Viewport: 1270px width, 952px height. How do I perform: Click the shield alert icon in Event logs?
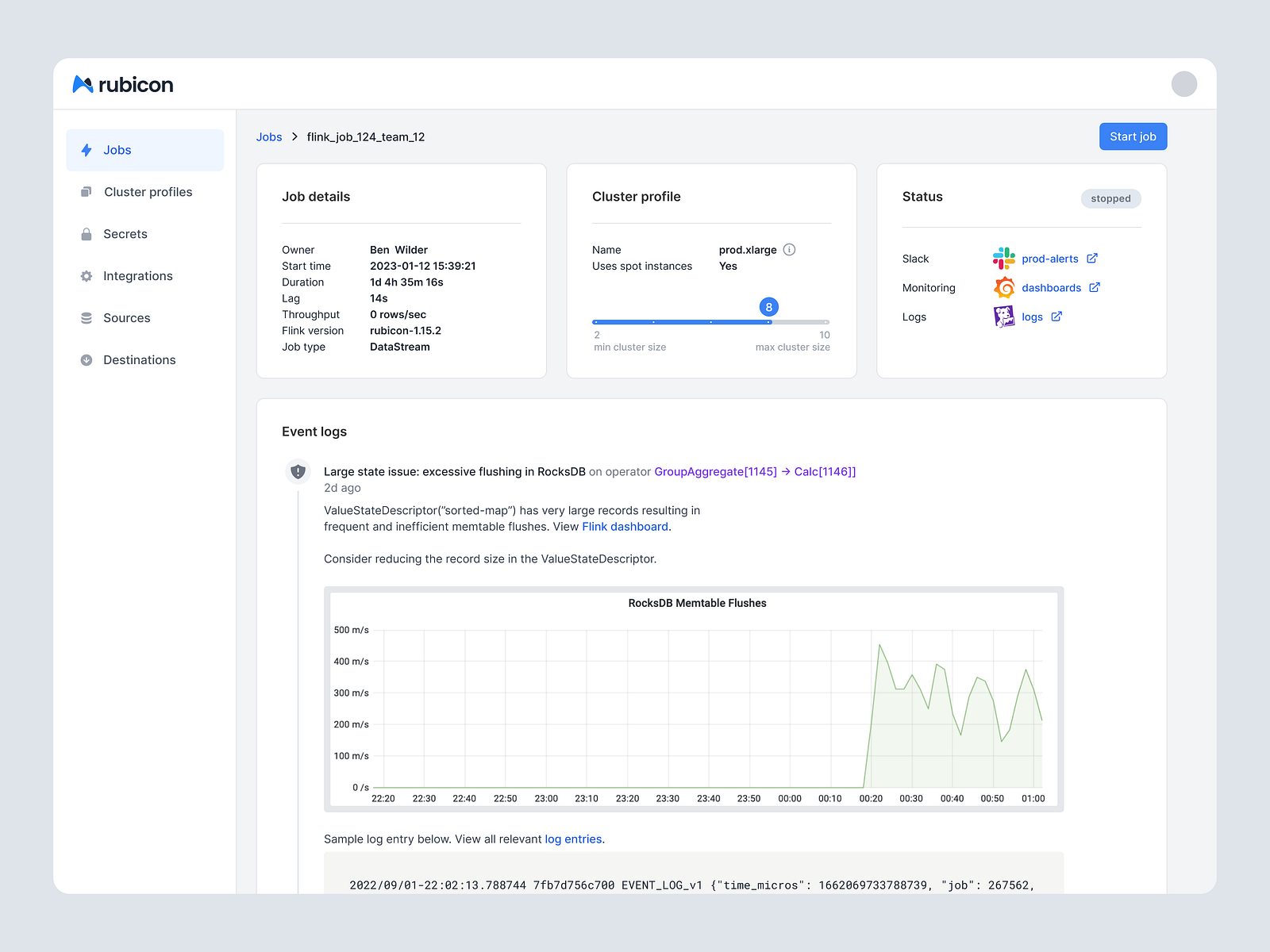tap(298, 471)
